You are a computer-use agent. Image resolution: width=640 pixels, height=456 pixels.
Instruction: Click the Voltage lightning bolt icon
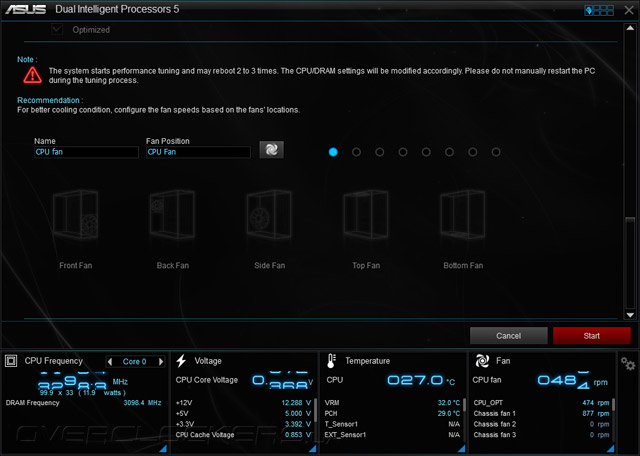181,360
